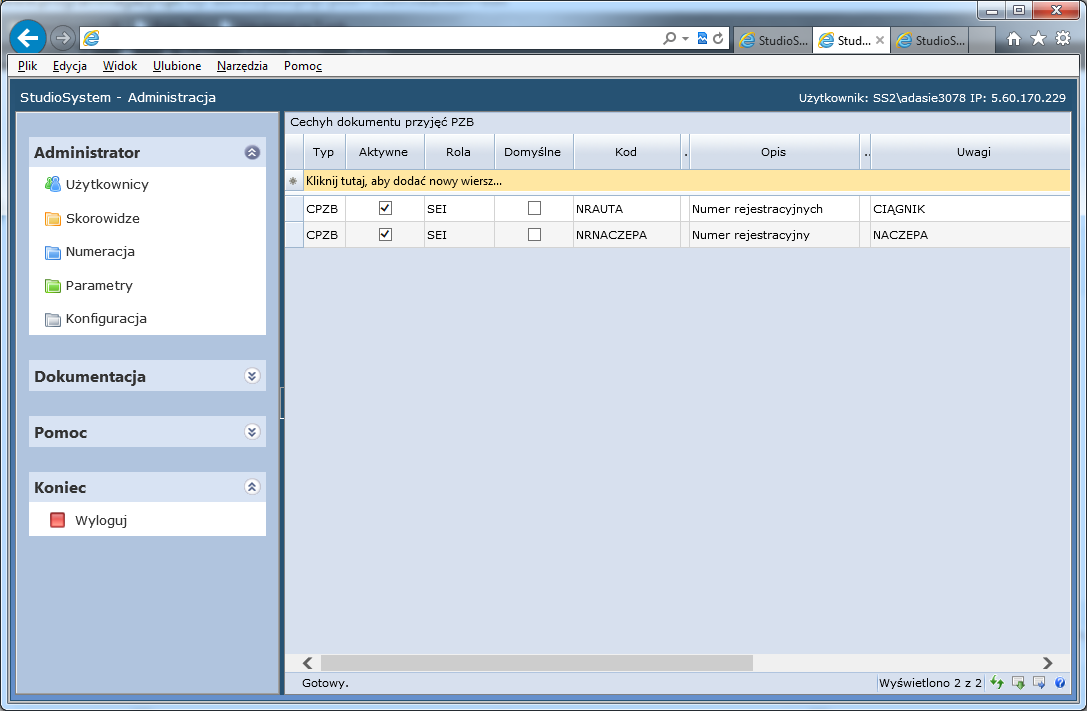Open Użytkownicy in the Administrator panel
Image resolution: width=1087 pixels, height=711 pixels.
[x=107, y=184]
